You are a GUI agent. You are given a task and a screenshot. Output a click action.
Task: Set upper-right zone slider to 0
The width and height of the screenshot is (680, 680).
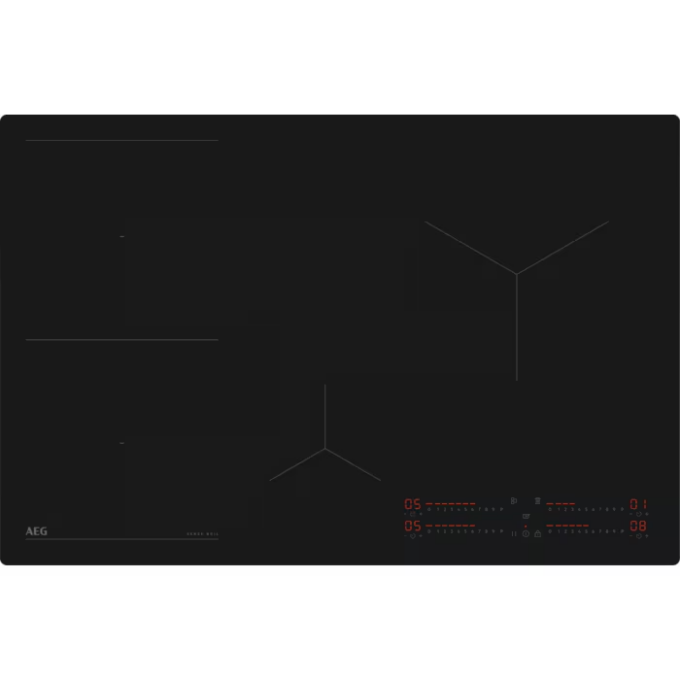[550, 509]
